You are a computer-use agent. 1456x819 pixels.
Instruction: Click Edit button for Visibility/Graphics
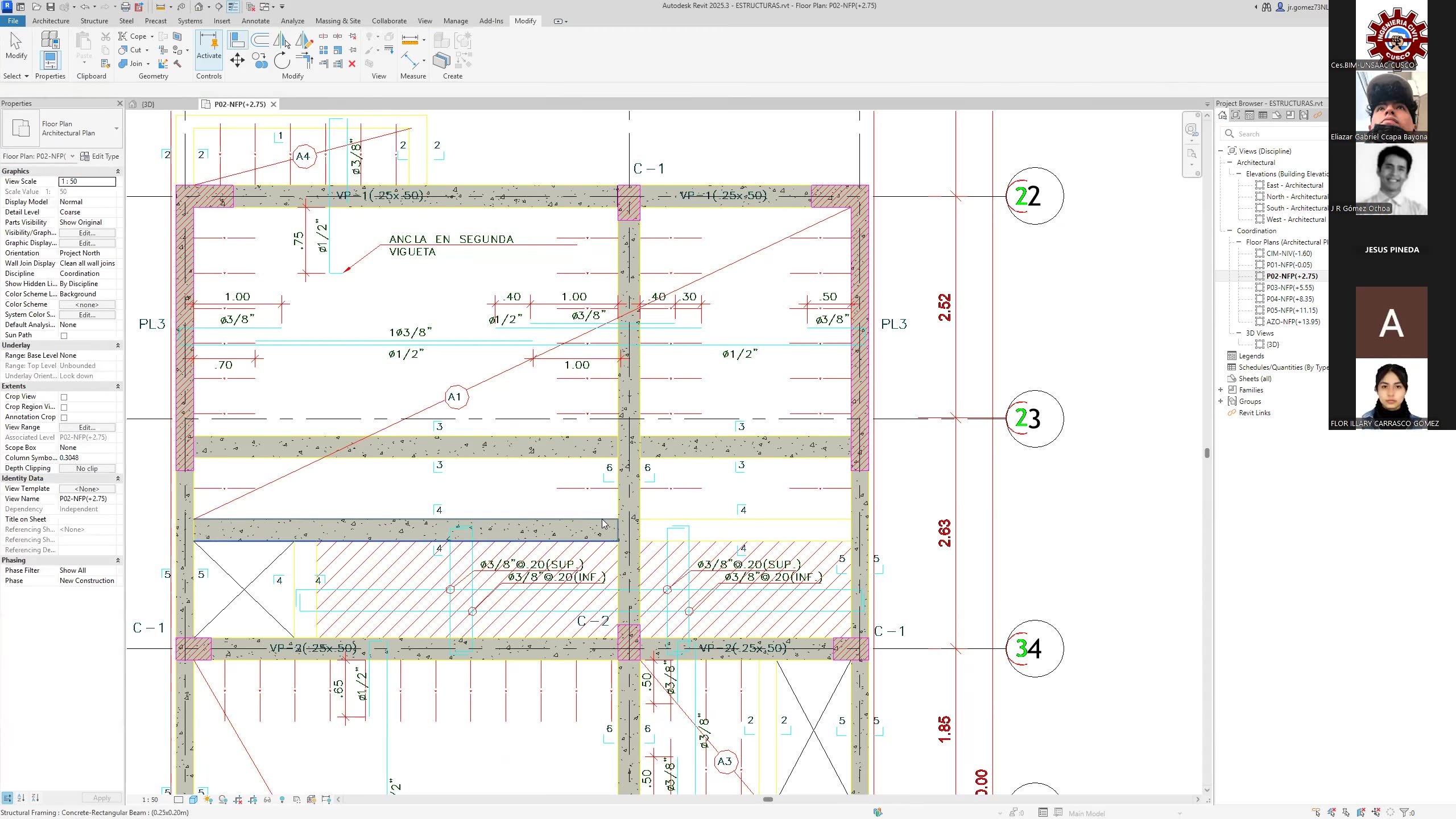(x=87, y=233)
